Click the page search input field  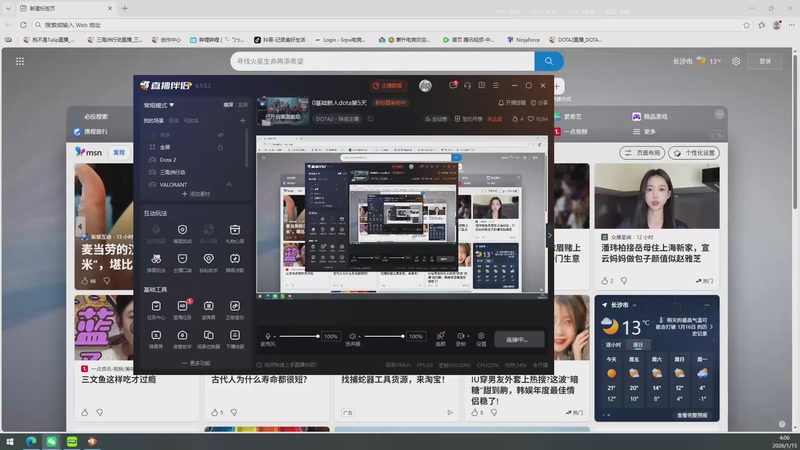click(383, 61)
